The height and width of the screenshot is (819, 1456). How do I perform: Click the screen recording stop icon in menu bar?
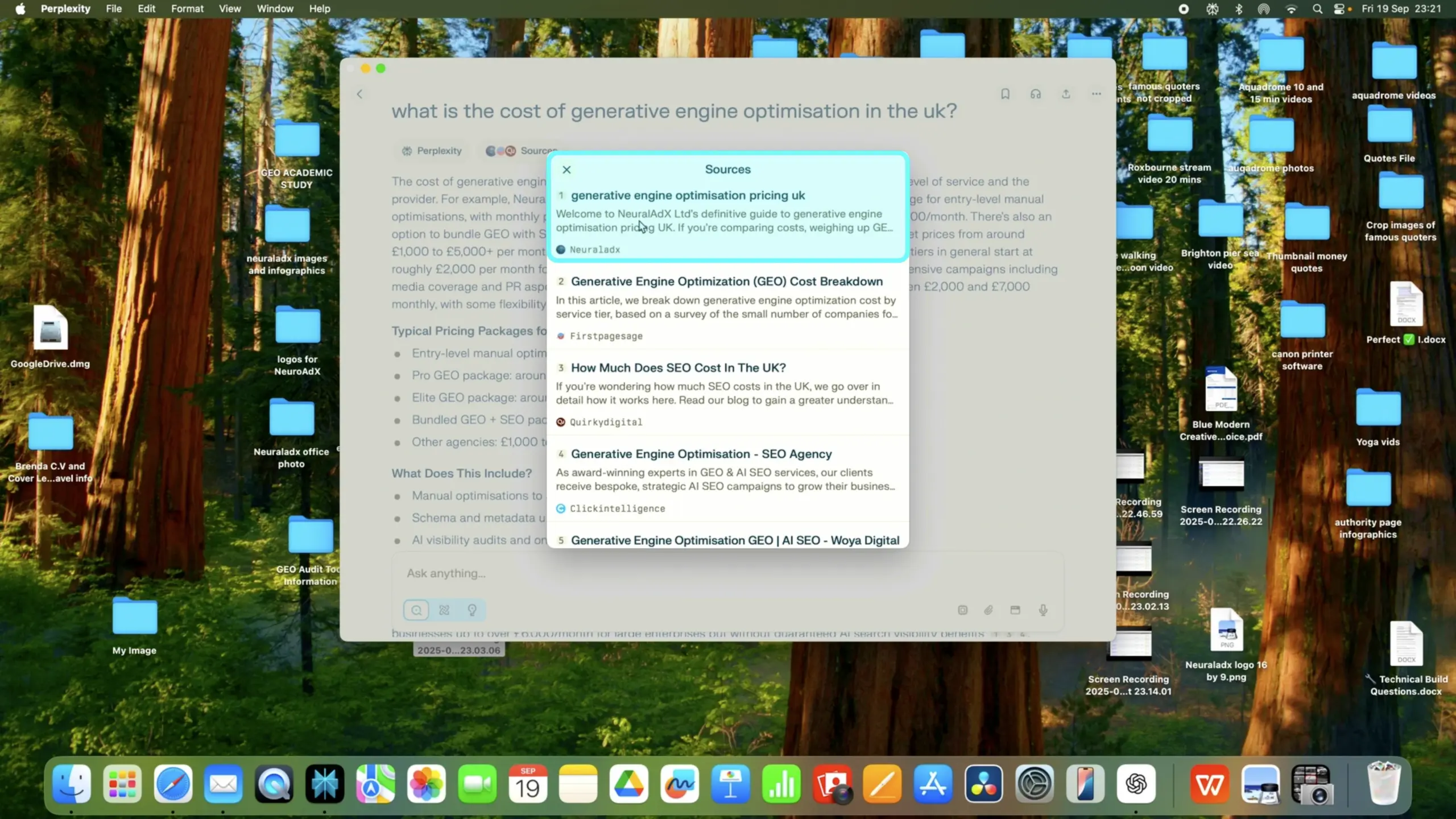[1184, 9]
